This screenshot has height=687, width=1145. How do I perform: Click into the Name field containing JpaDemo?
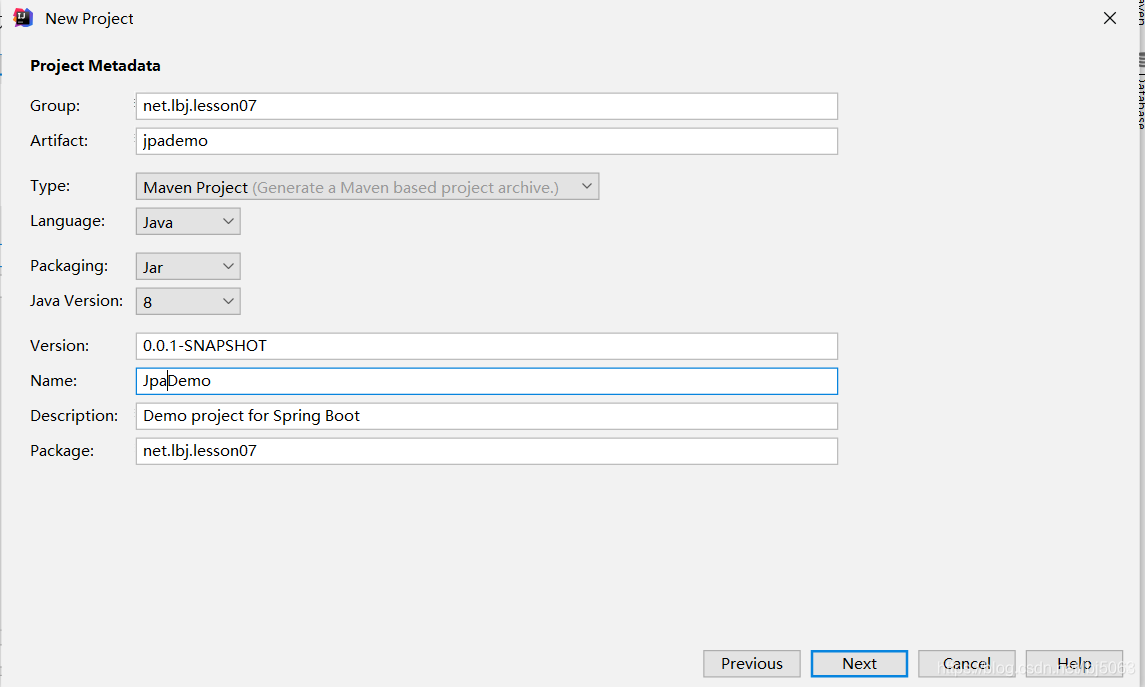coord(486,381)
